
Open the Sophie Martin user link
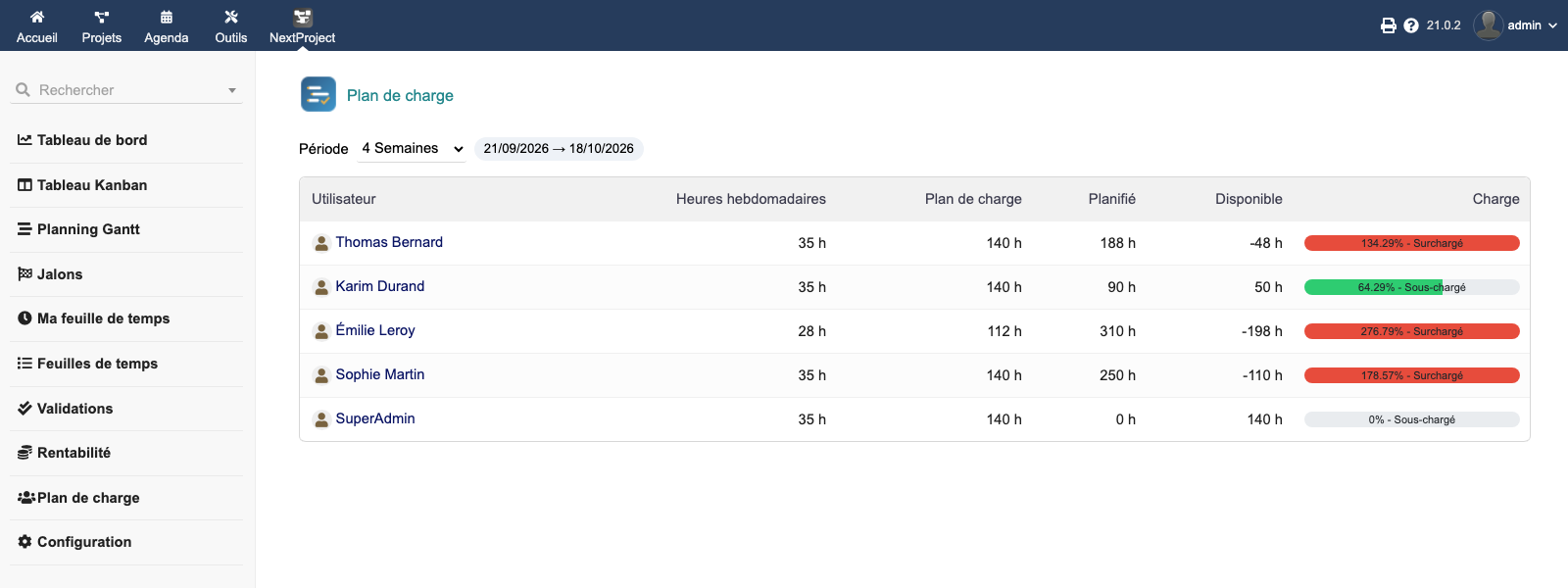pos(380,374)
